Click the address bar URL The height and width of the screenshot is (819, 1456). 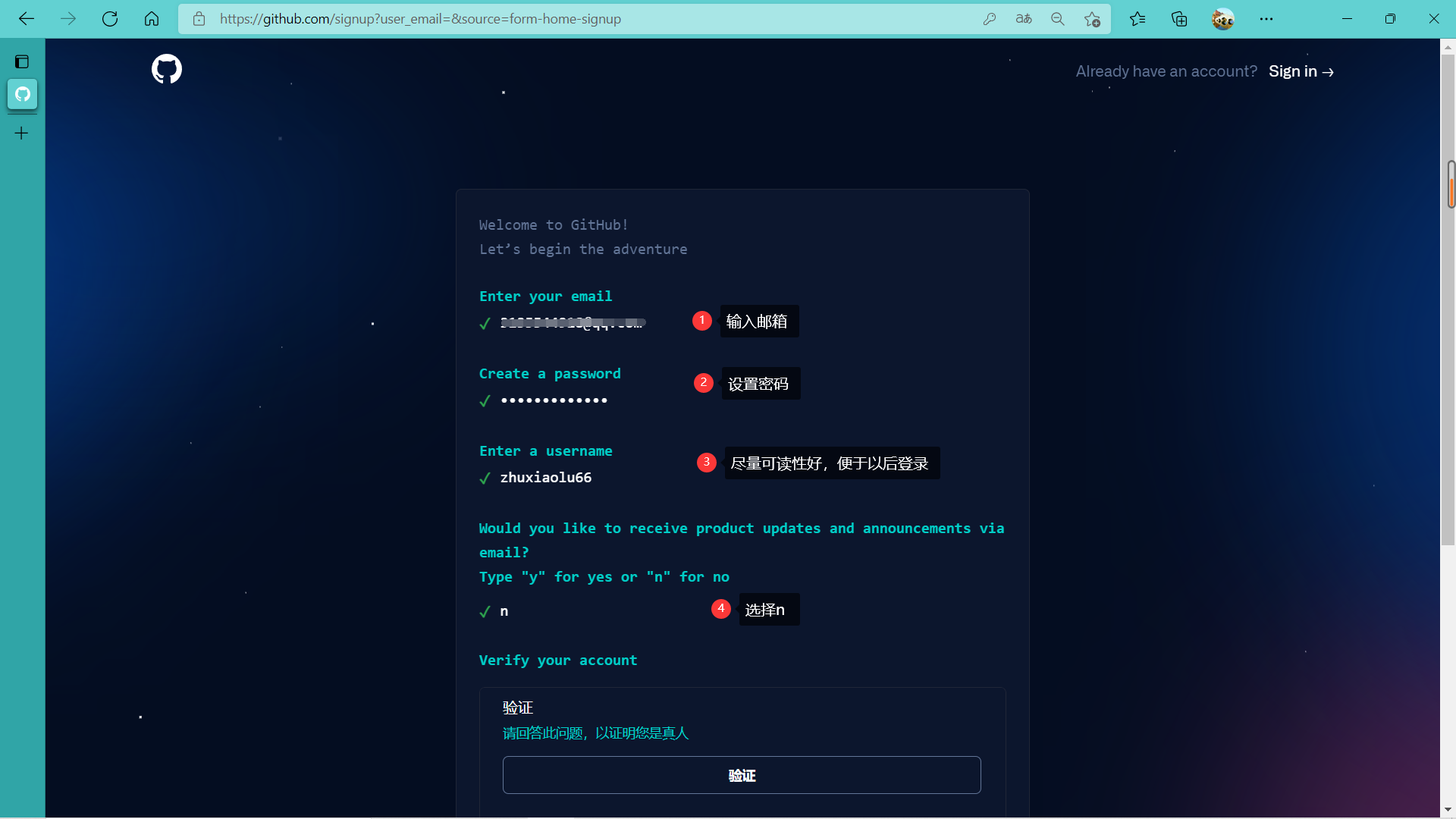tap(420, 19)
